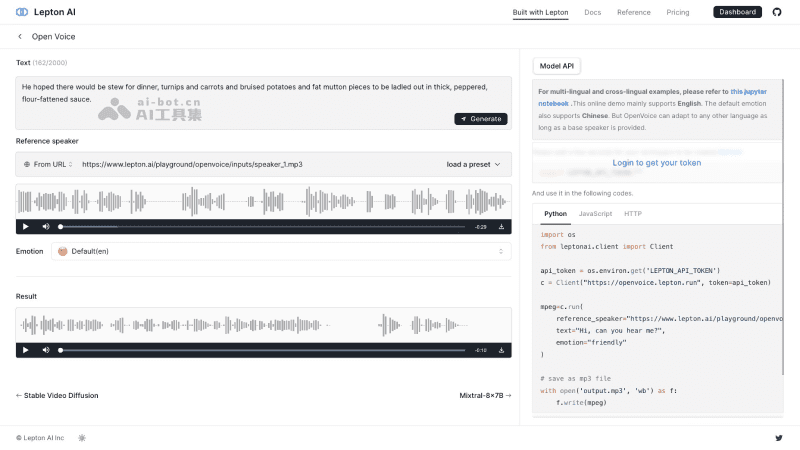This screenshot has height=450, width=800.
Task: Download the result audio file
Action: (x=501, y=350)
